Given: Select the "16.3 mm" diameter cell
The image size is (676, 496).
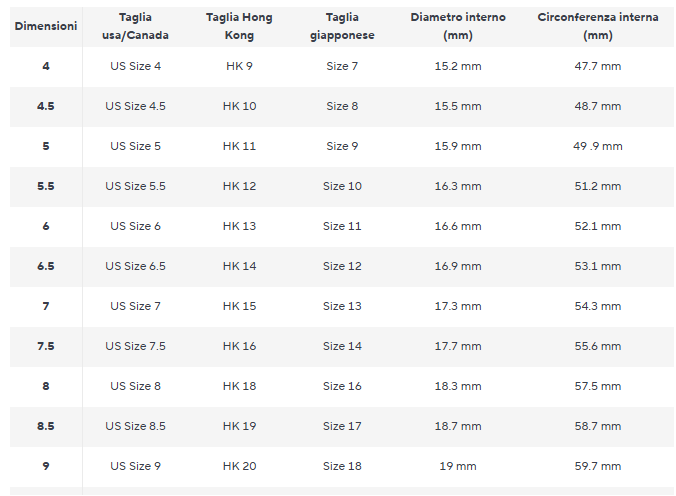Looking at the screenshot, I should (458, 186).
